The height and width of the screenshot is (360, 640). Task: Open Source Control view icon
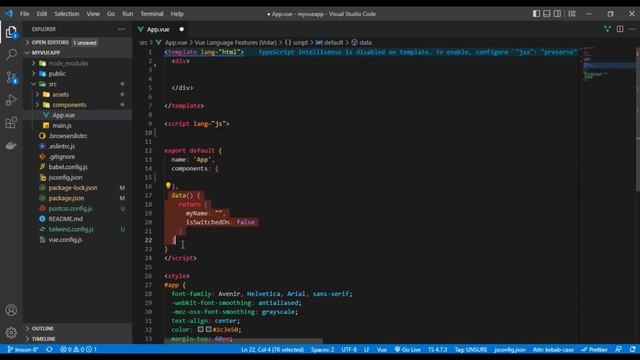[11, 77]
